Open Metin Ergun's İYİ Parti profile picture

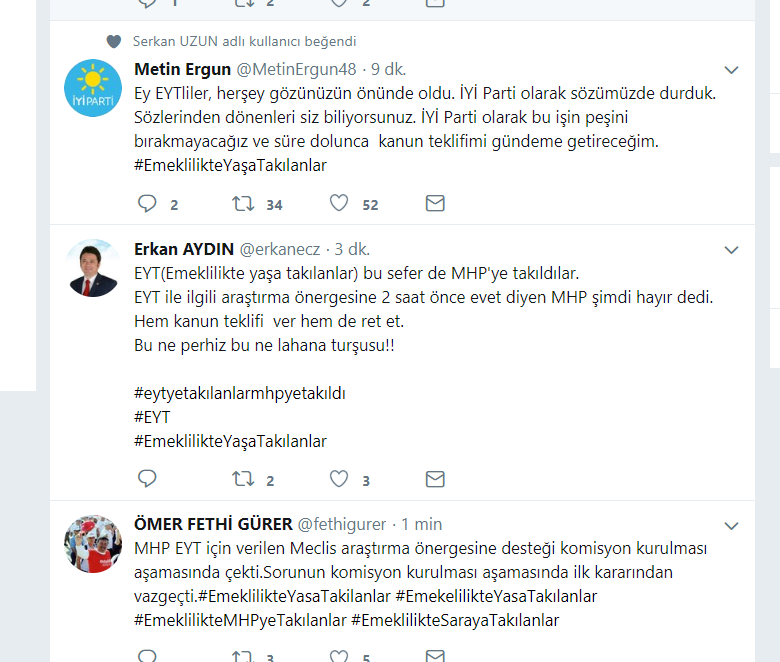[92, 87]
